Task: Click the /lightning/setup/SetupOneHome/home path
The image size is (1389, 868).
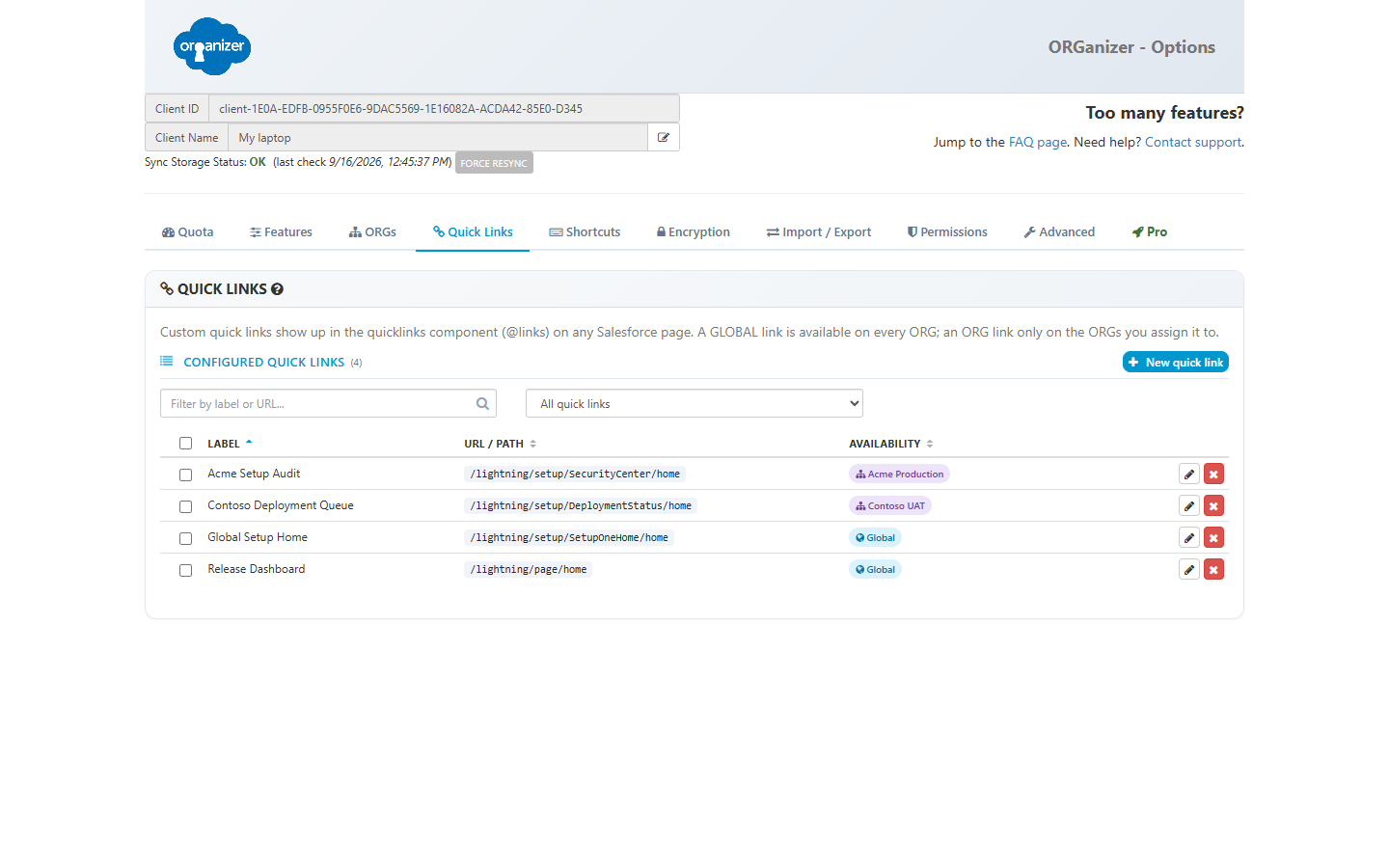Action: 569,538
